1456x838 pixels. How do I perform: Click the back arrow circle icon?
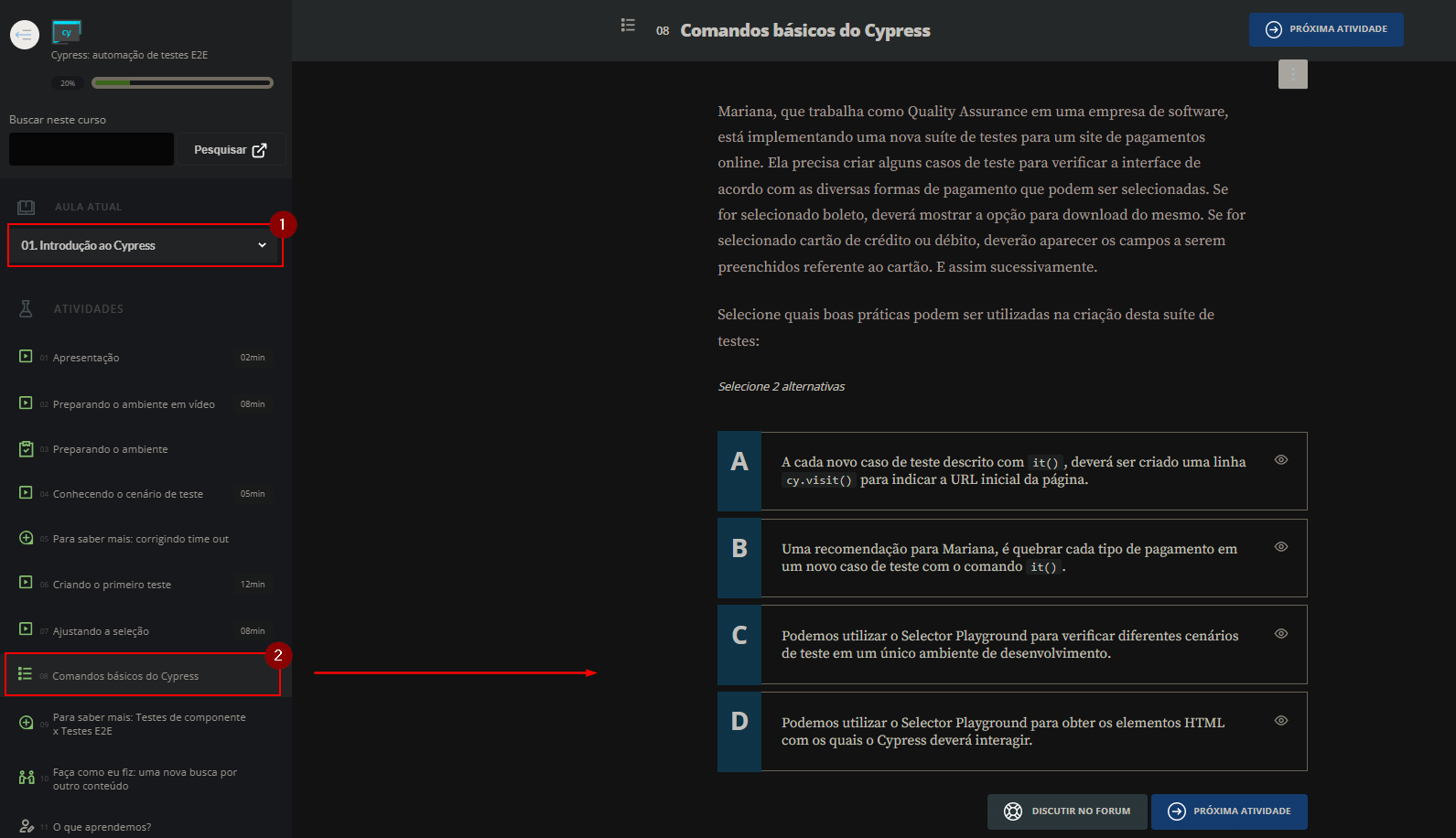coord(25,35)
